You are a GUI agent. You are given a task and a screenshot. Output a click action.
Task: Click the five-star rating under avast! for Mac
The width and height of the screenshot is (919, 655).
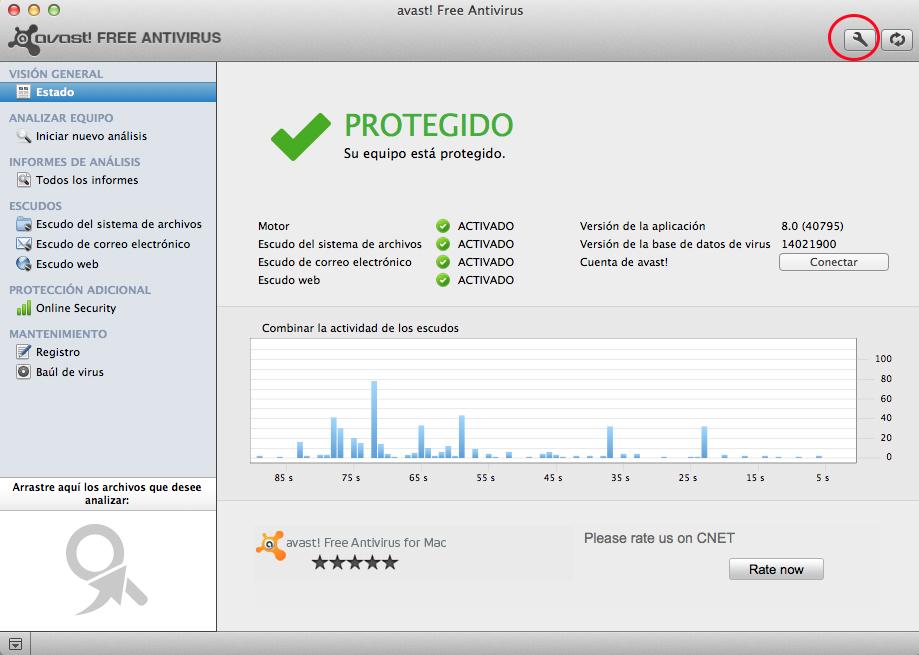pyautogui.click(x=354, y=563)
